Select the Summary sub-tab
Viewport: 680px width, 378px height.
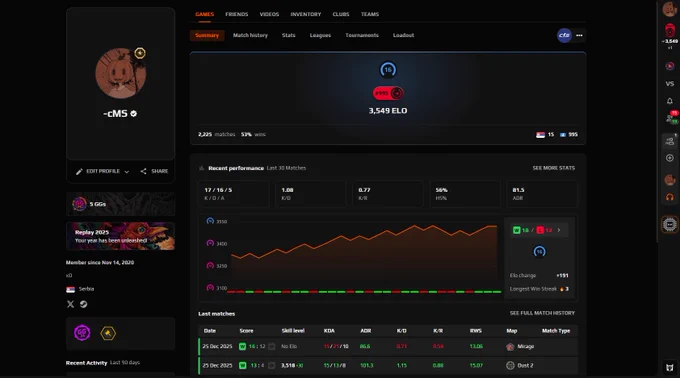pyautogui.click(x=207, y=36)
